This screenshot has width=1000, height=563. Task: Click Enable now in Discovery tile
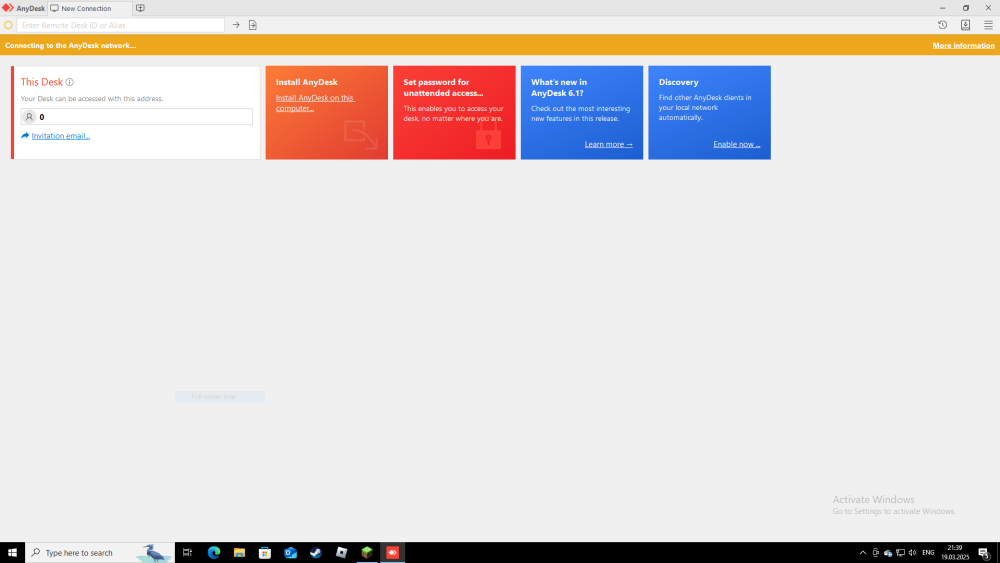[737, 144]
